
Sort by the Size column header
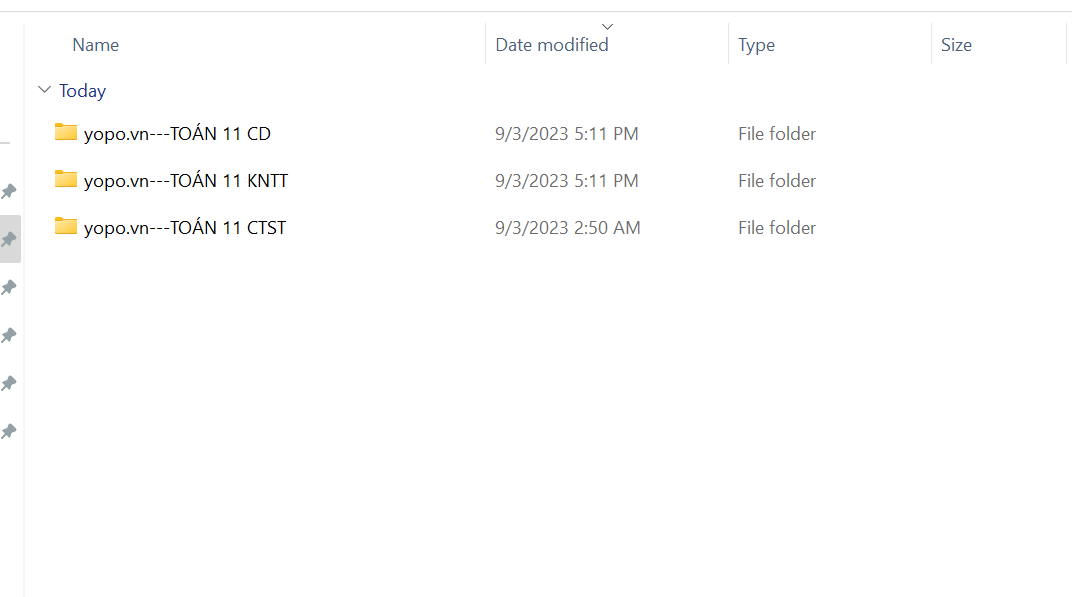click(956, 45)
